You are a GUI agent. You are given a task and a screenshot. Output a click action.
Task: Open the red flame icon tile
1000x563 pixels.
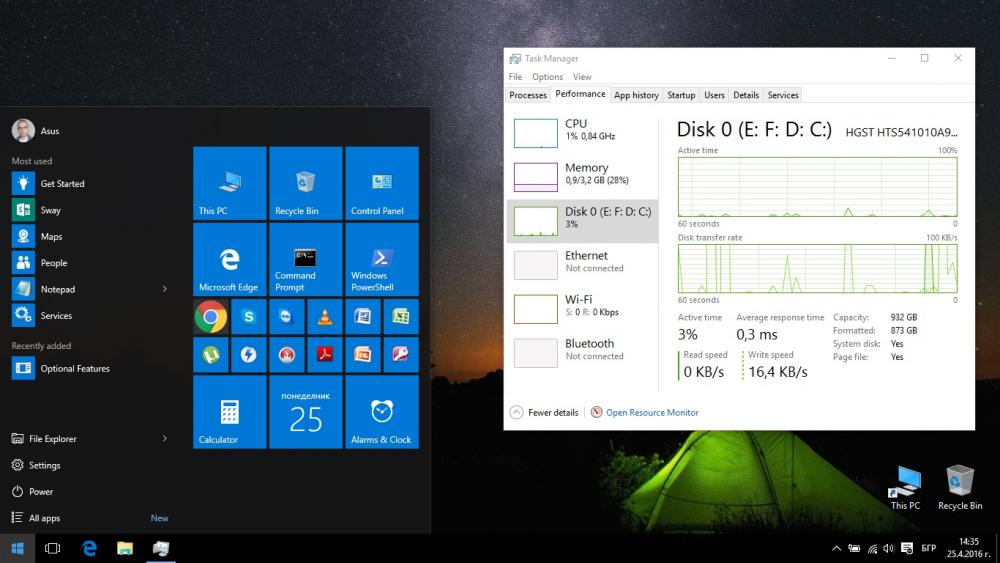(286, 355)
